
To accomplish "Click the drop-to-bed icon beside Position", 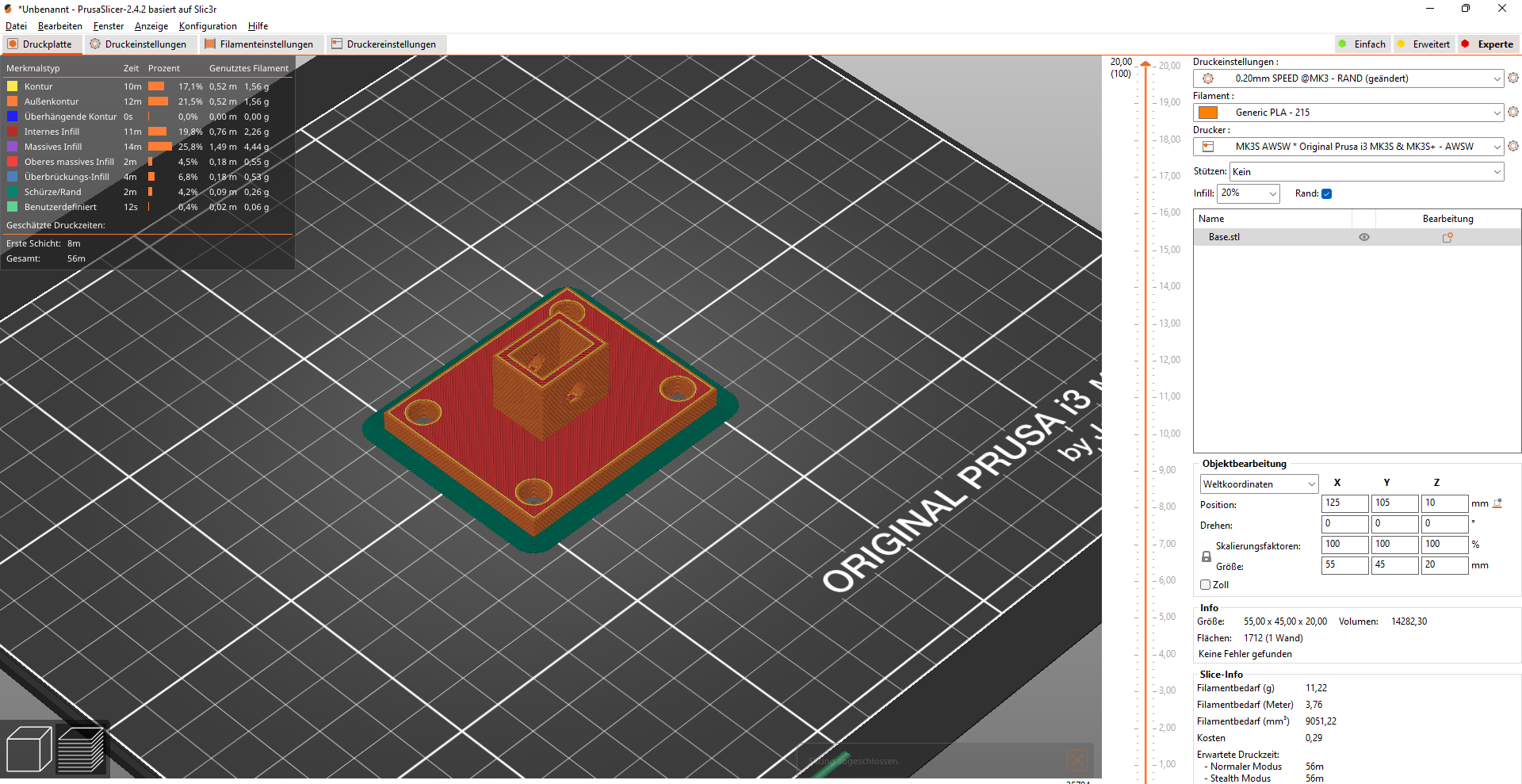I will tap(1497, 503).
